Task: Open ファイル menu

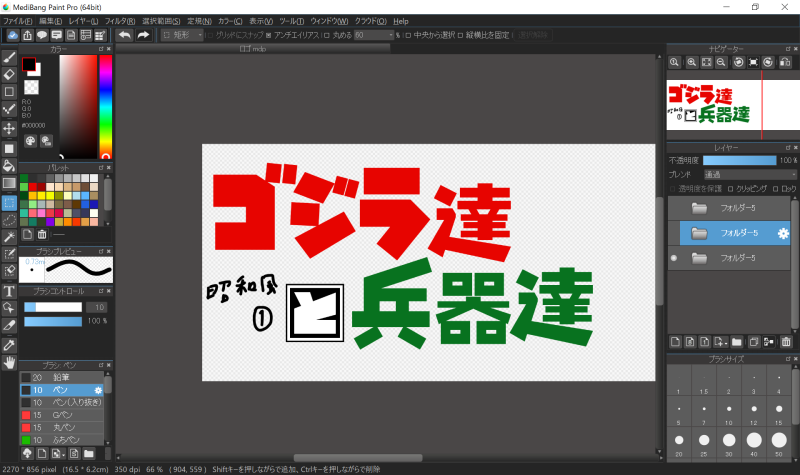Action: click(x=17, y=21)
